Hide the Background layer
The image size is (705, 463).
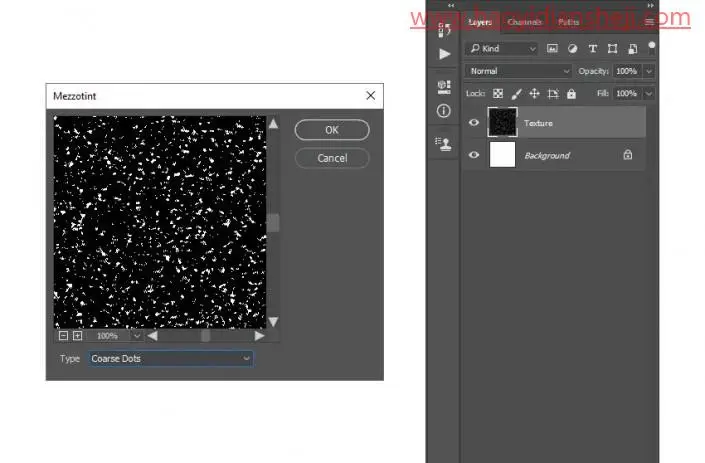(x=473, y=155)
